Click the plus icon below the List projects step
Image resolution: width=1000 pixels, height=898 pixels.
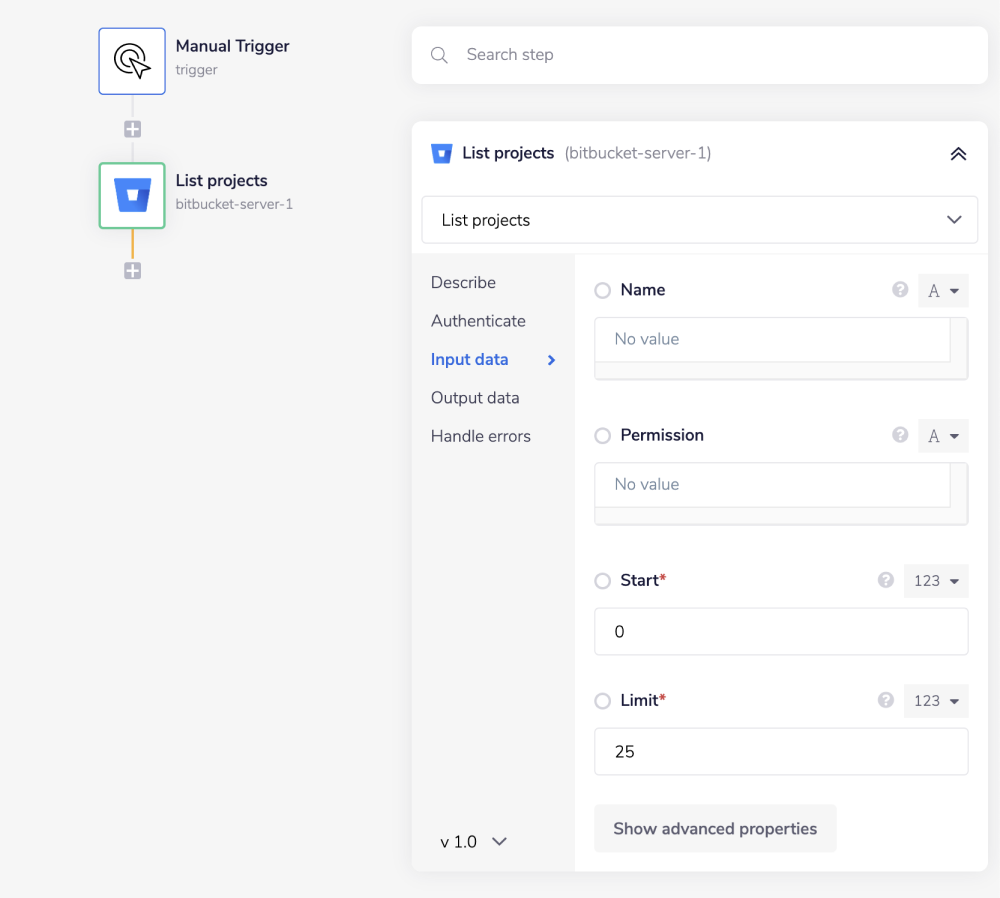[131, 270]
